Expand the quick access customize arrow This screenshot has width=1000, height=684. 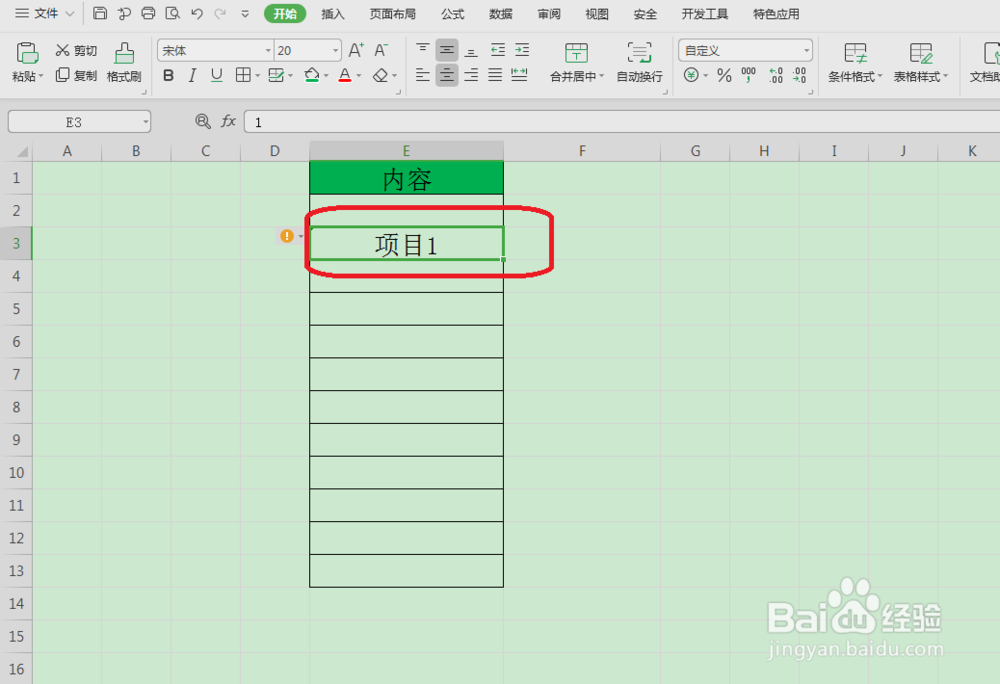(245, 13)
